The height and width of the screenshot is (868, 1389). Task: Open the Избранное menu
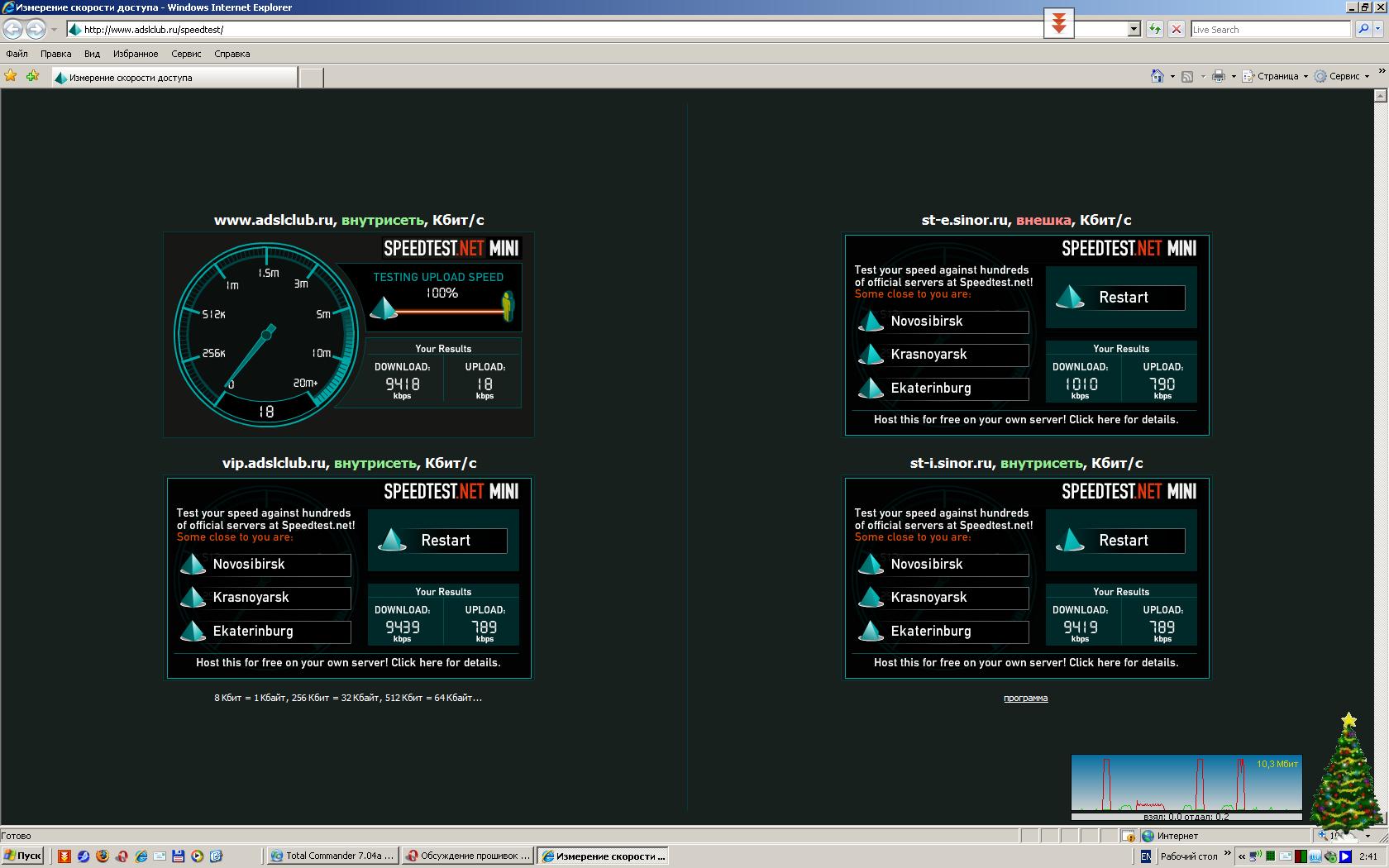[x=136, y=54]
